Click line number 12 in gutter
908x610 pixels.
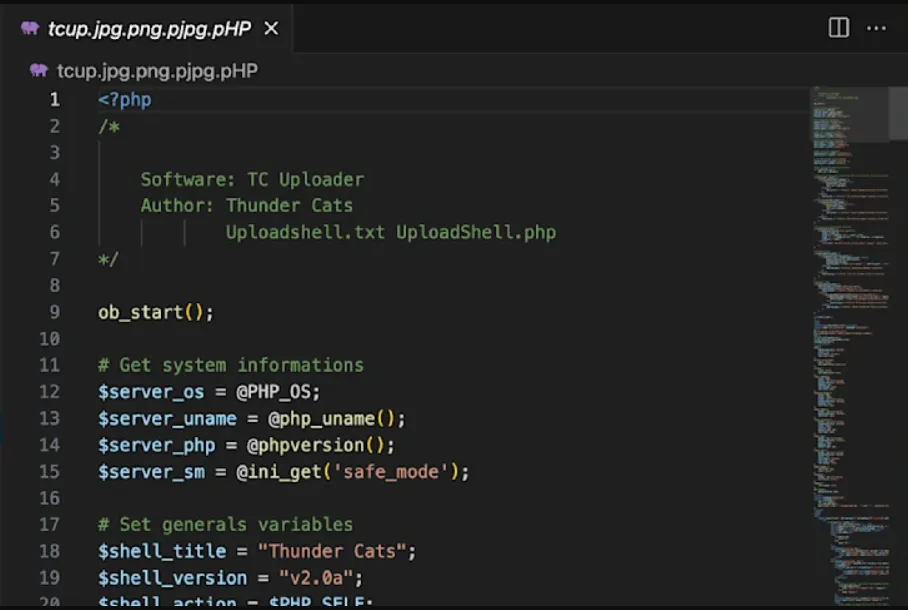pyautogui.click(x=49, y=392)
